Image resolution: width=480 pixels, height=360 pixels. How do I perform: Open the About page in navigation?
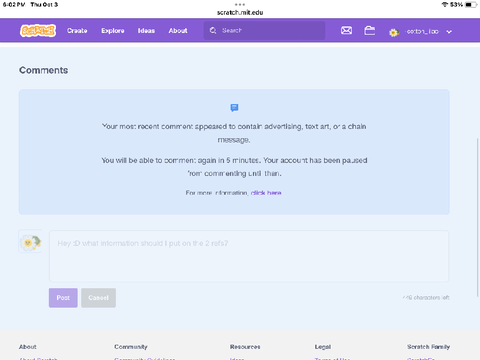(178, 31)
